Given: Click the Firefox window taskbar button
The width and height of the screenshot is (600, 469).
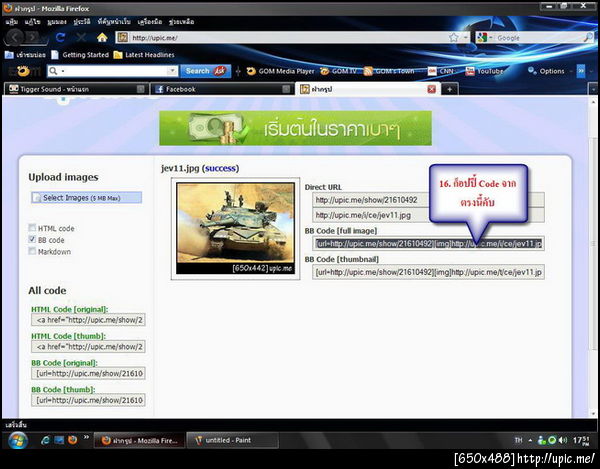Looking at the screenshot, I should [x=139, y=440].
